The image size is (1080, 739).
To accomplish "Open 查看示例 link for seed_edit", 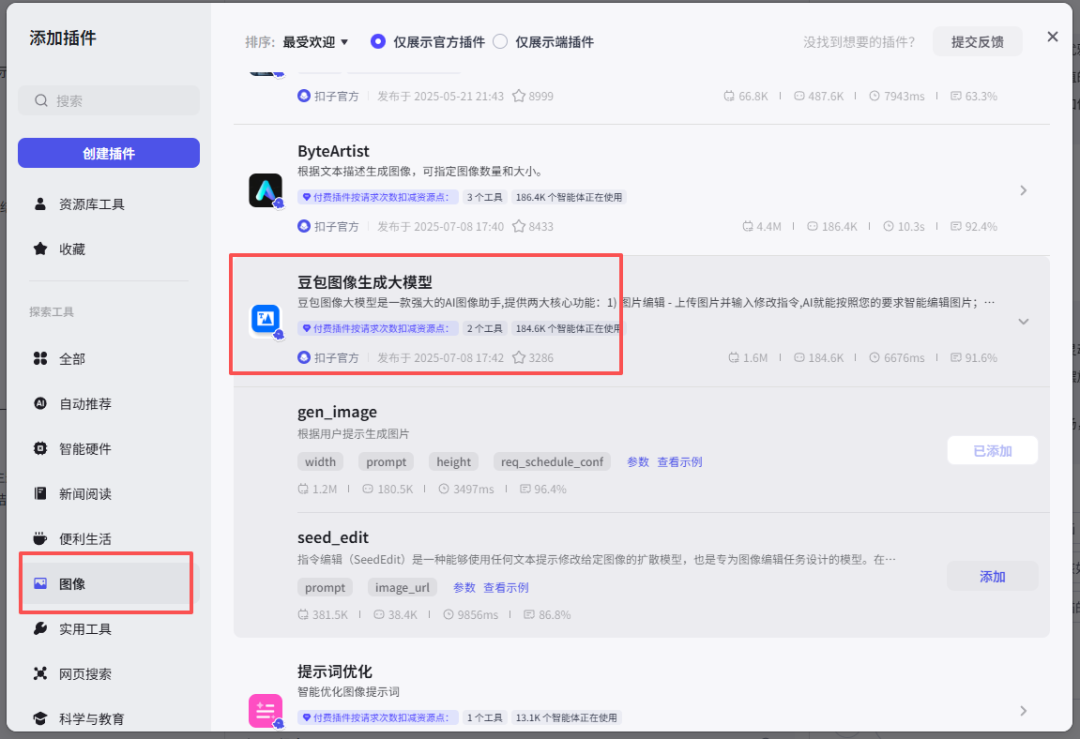I will coord(506,587).
